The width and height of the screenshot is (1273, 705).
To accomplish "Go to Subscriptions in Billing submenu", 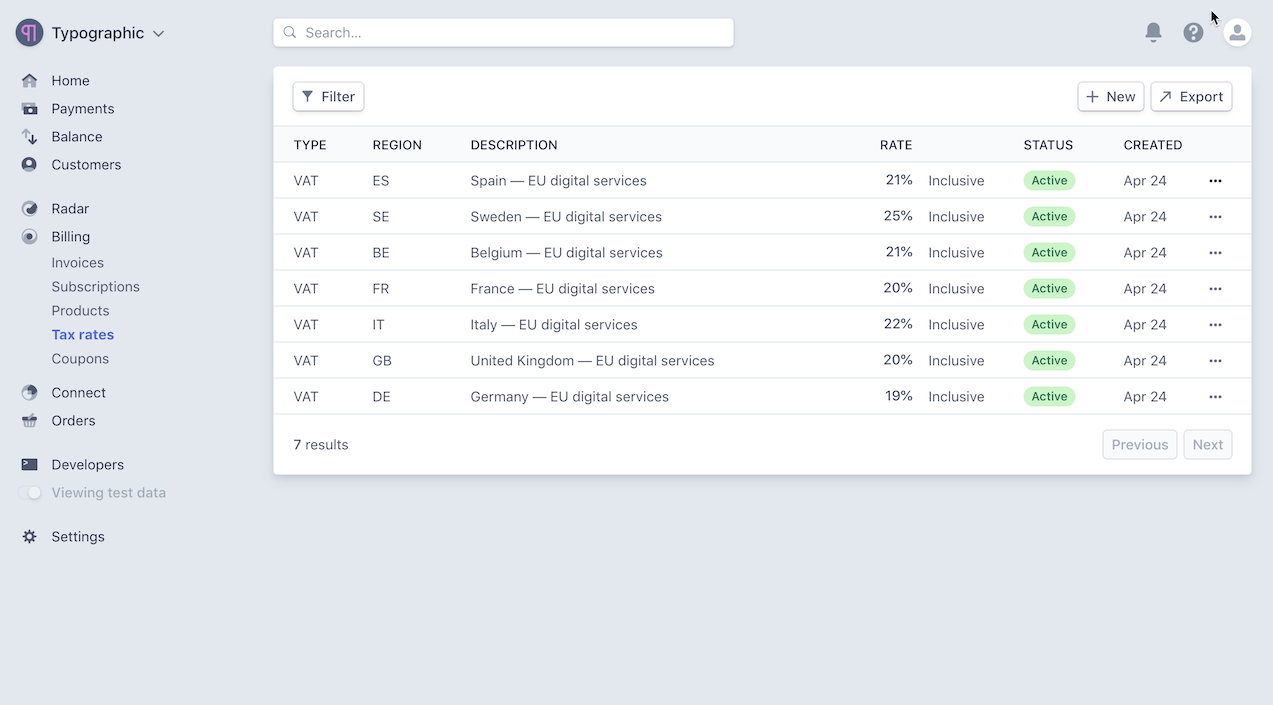I will coord(96,287).
